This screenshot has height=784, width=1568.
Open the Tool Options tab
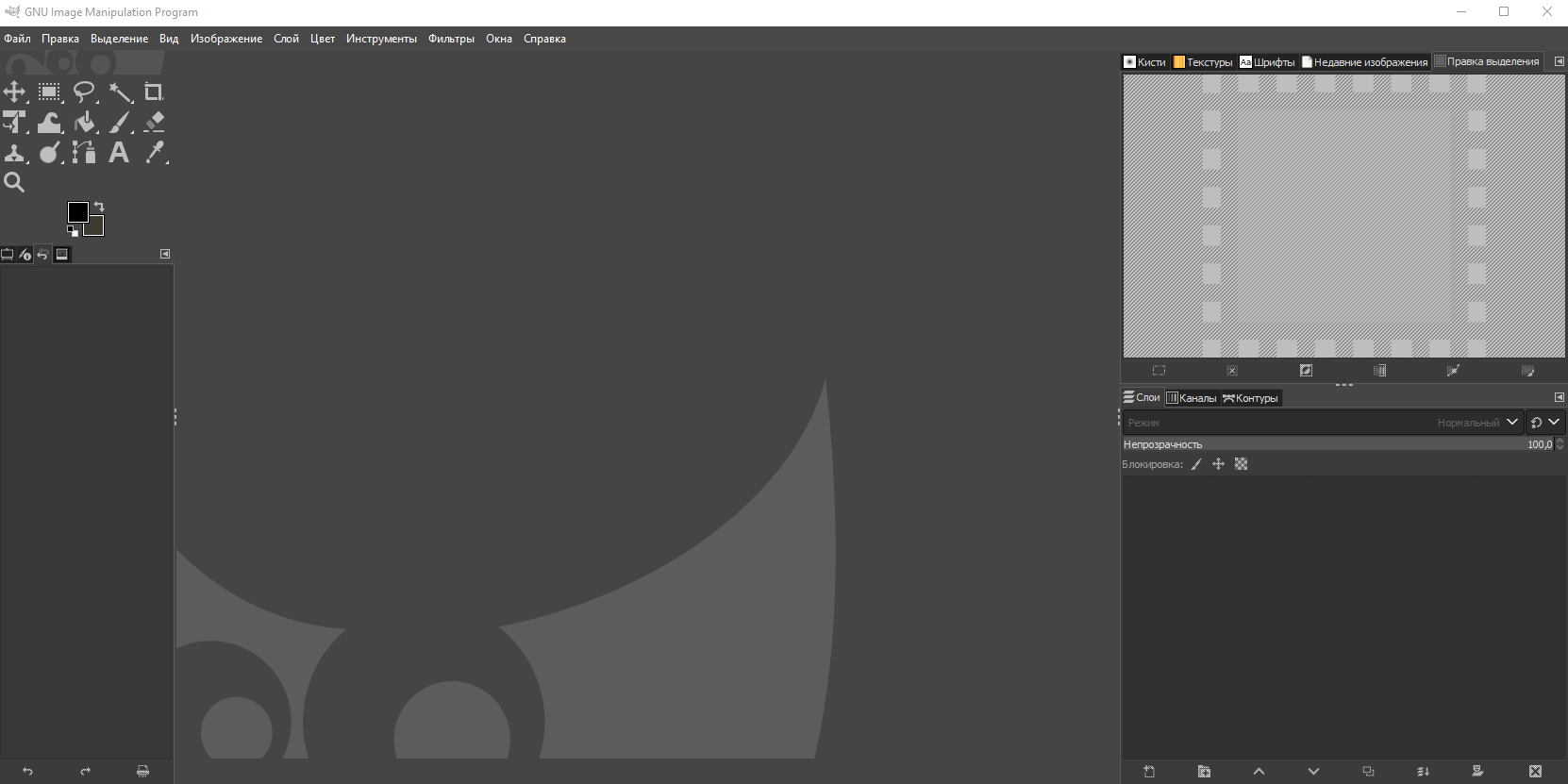(8, 254)
